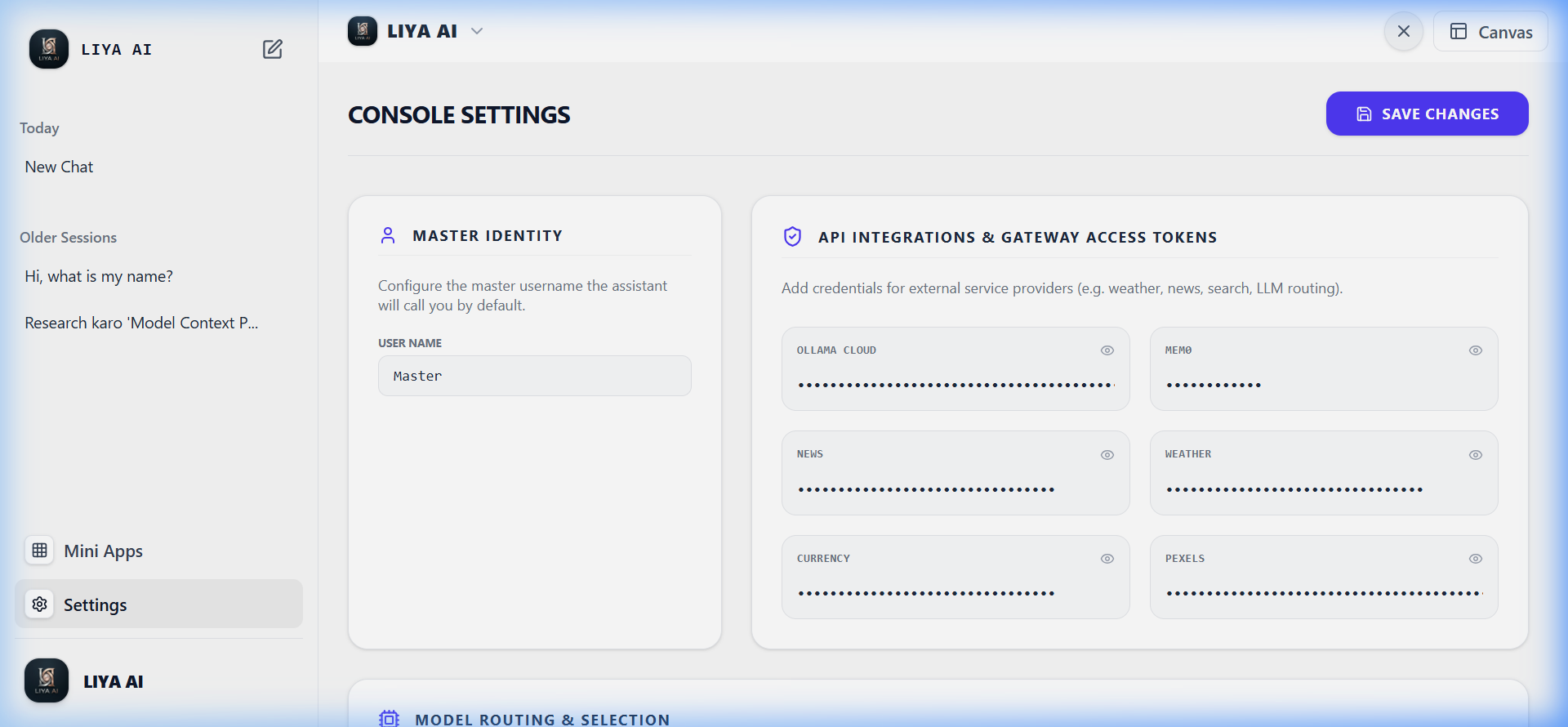Click Save Changes button

(1427, 114)
